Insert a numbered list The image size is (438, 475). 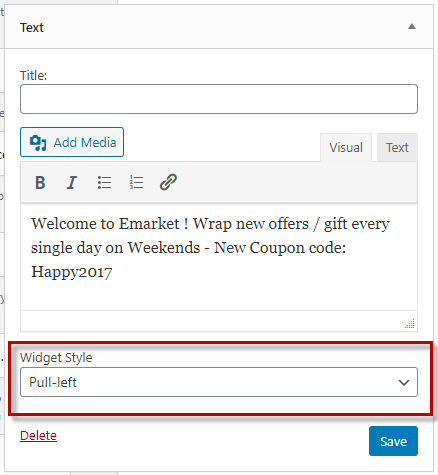[x=136, y=182]
